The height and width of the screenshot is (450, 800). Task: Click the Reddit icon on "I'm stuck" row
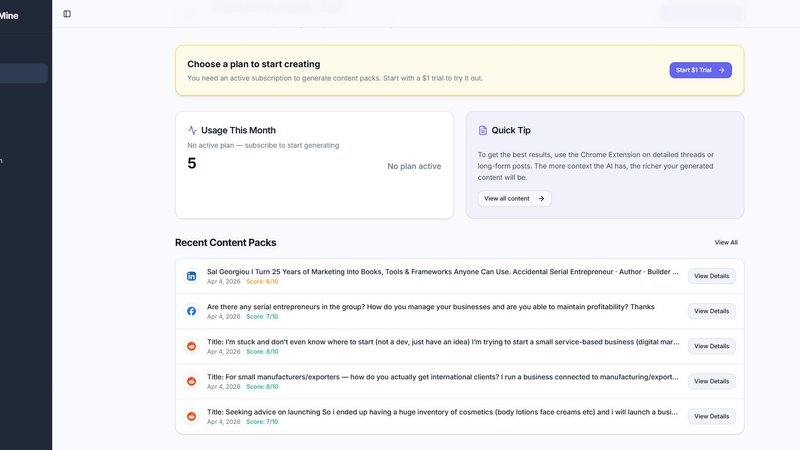tap(191, 346)
